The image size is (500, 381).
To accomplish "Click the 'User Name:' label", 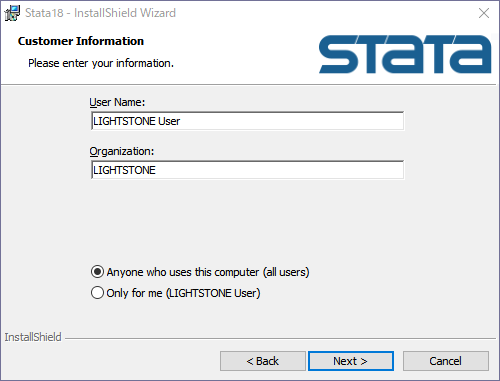I will tap(117, 102).
